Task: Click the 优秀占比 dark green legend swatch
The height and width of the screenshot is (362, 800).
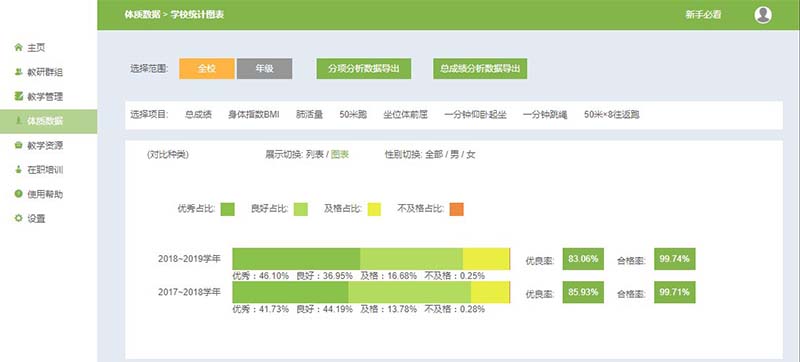Action: pos(228,209)
